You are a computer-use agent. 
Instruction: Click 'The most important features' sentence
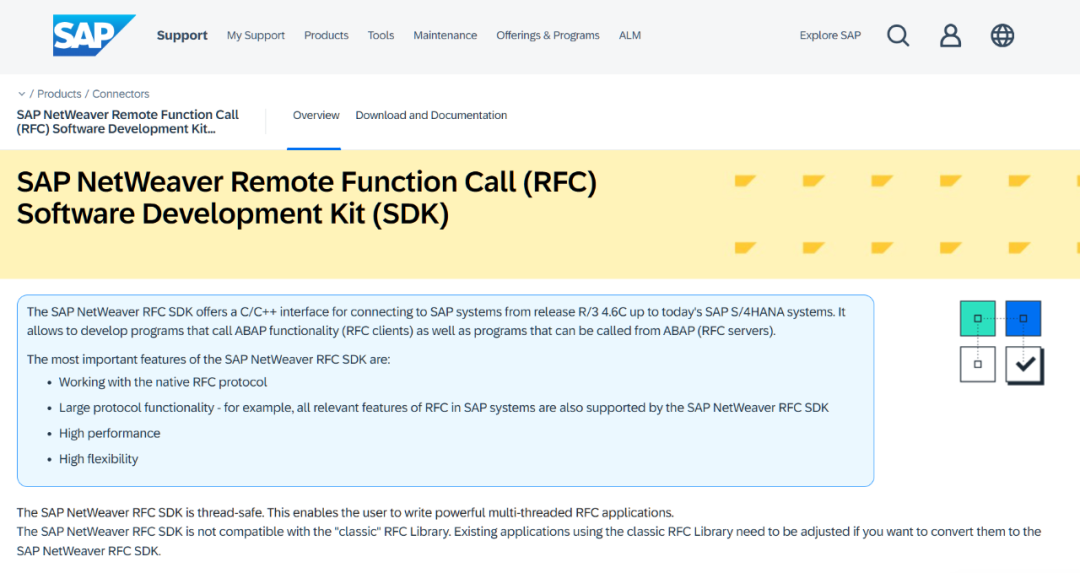click(208, 360)
